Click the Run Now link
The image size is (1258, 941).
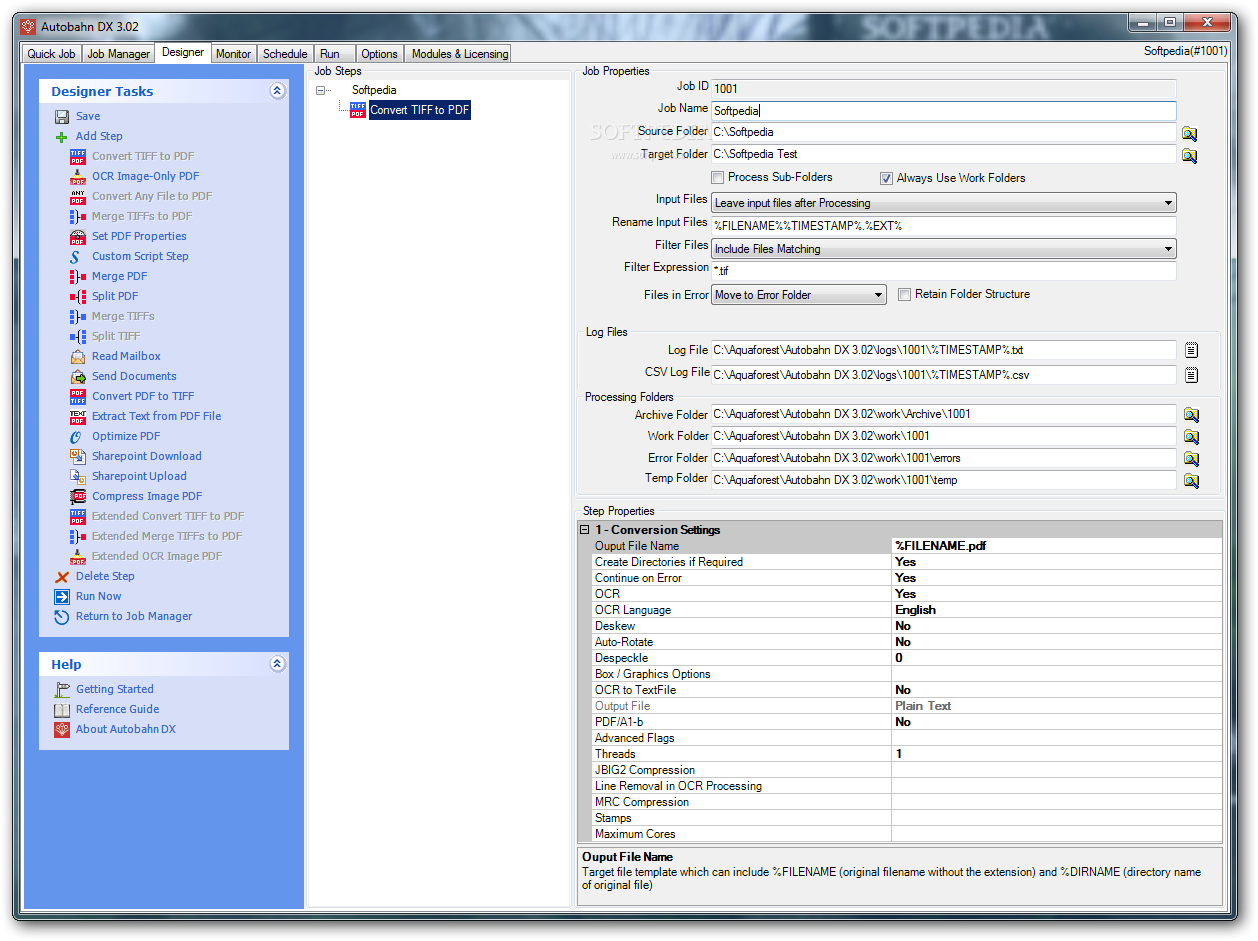[x=99, y=597]
